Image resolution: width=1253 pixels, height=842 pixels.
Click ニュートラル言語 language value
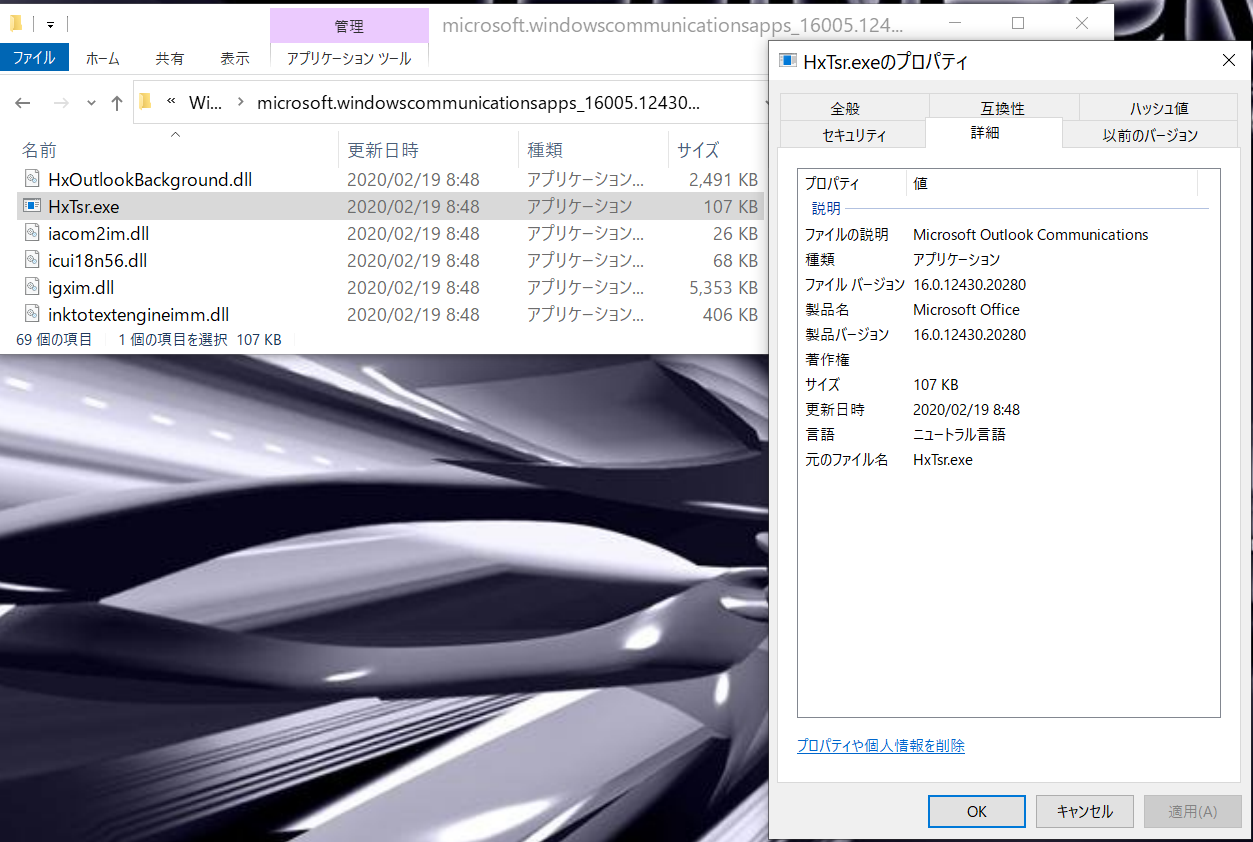tap(960, 435)
